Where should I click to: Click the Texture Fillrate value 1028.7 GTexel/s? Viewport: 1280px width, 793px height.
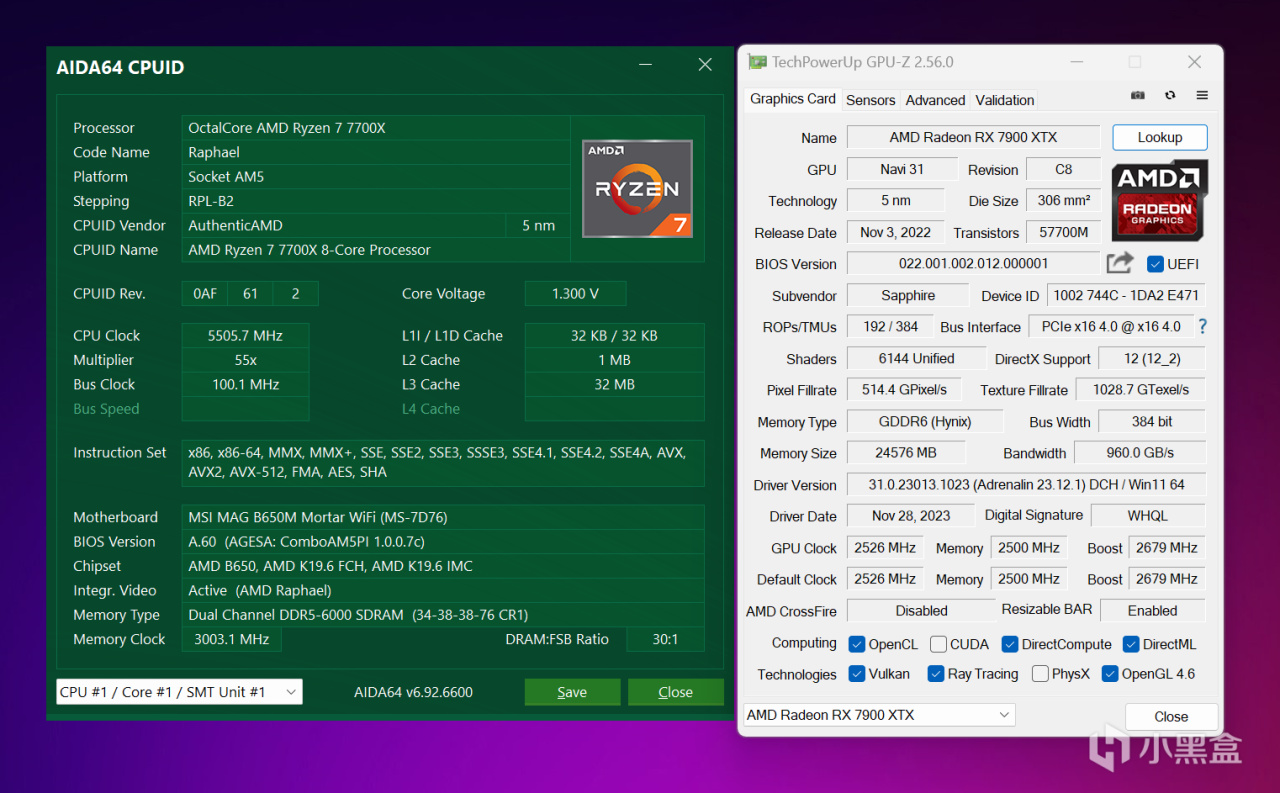[1141, 390]
